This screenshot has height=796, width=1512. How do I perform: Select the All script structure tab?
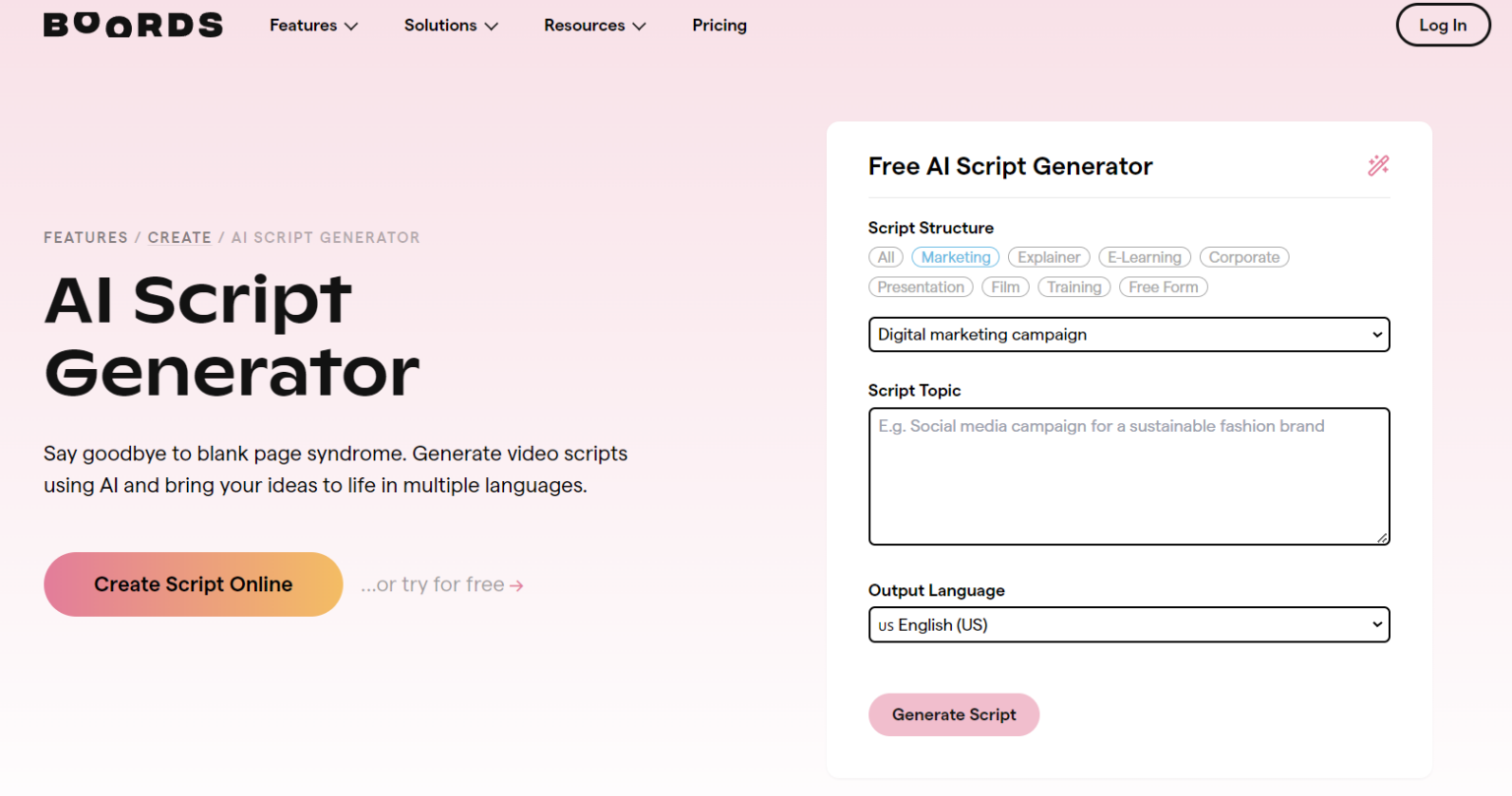click(x=885, y=257)
